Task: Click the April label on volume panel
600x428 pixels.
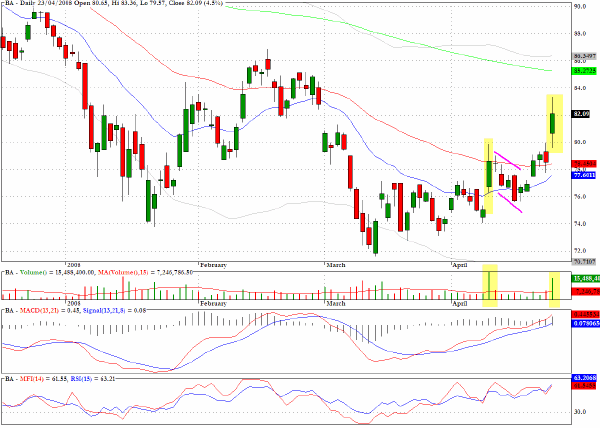Action: coord(460,304)
